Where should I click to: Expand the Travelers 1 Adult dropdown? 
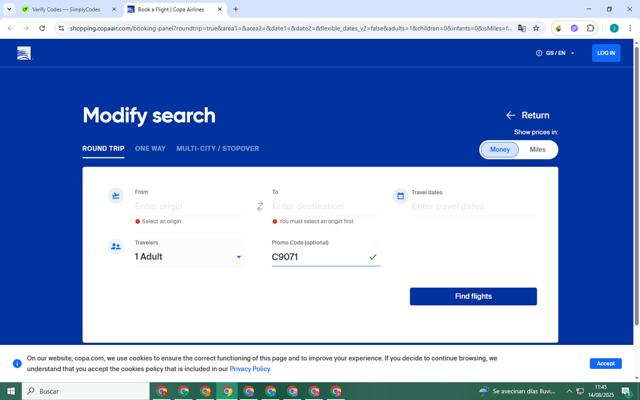[189, 257]
